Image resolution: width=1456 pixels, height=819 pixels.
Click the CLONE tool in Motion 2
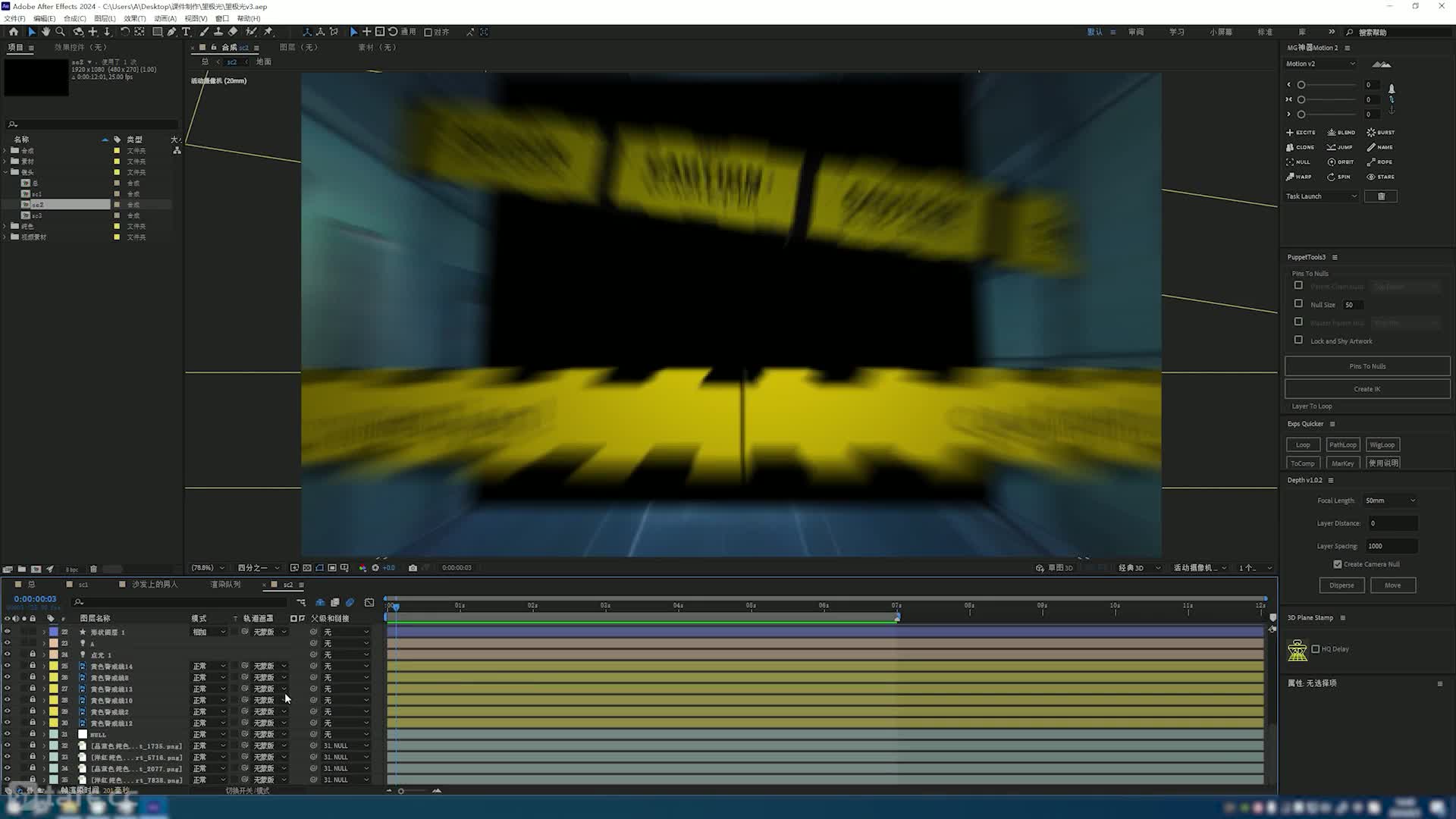point(1301,147)
